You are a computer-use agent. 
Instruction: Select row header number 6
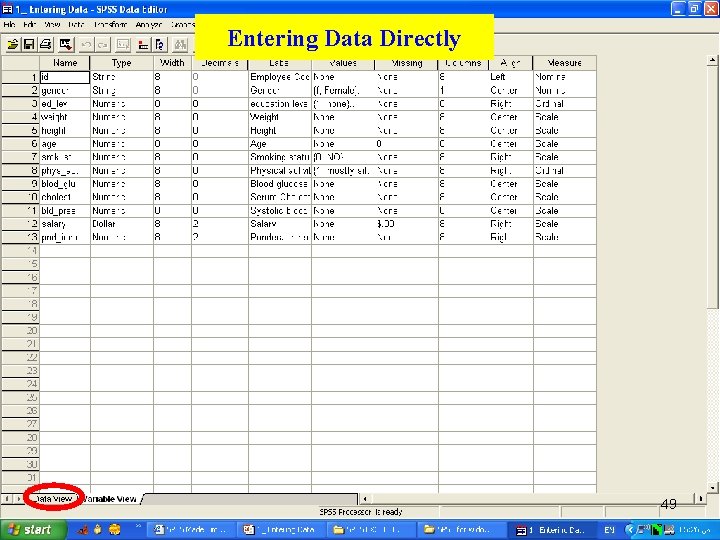point(21,144)
